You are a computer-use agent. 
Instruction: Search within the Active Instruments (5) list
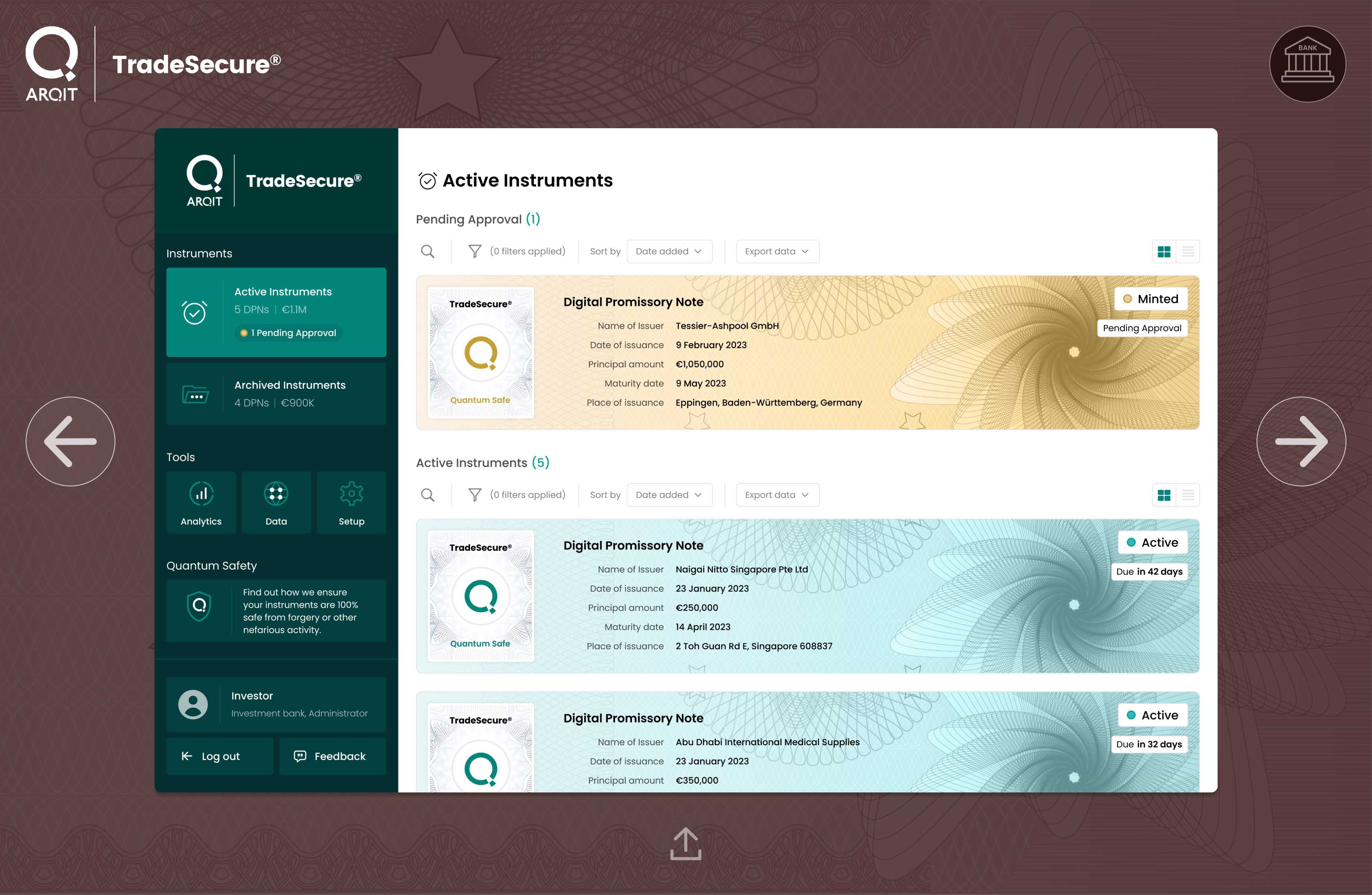pos(428,495)
